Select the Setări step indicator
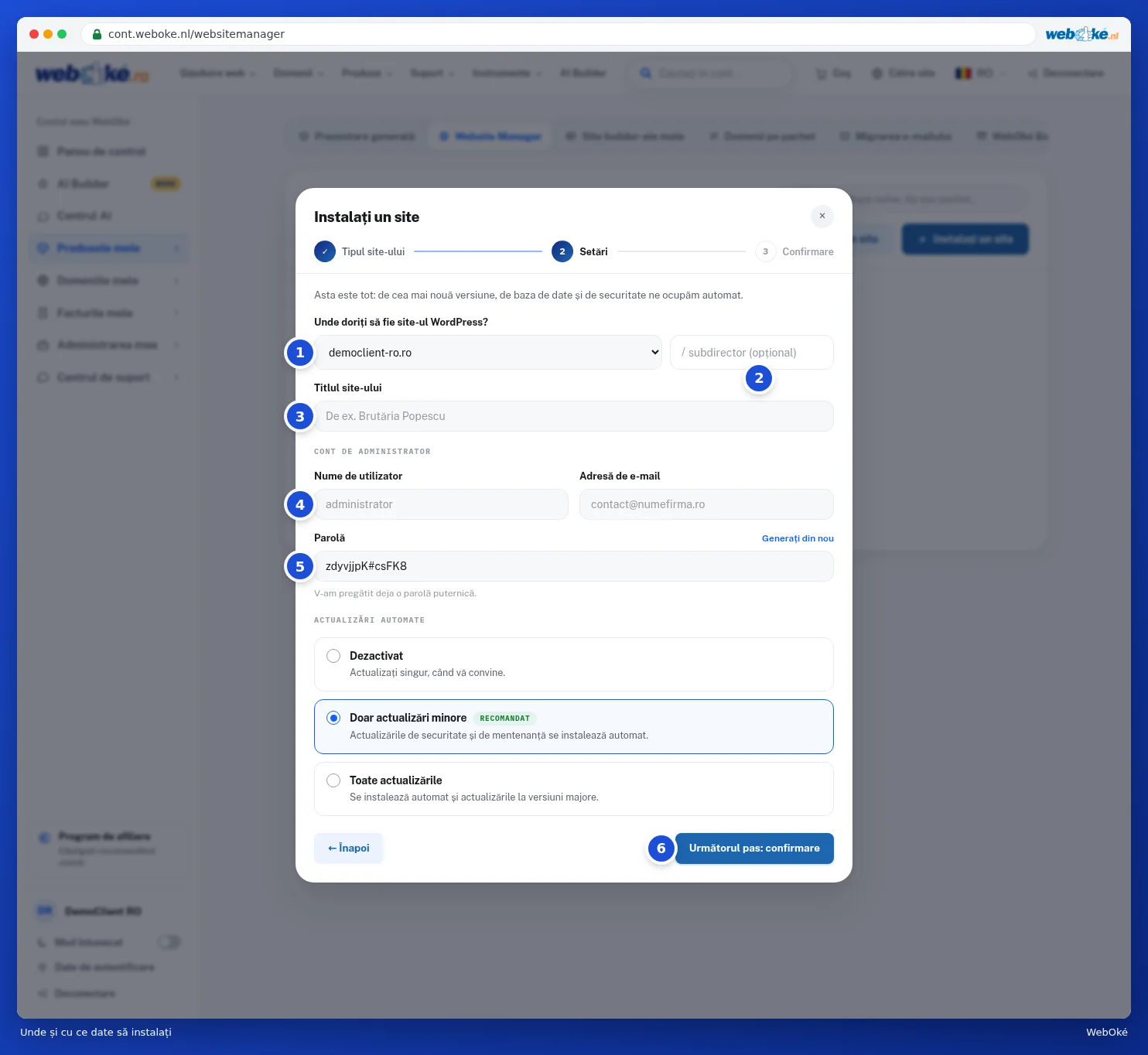 [580, 251]
